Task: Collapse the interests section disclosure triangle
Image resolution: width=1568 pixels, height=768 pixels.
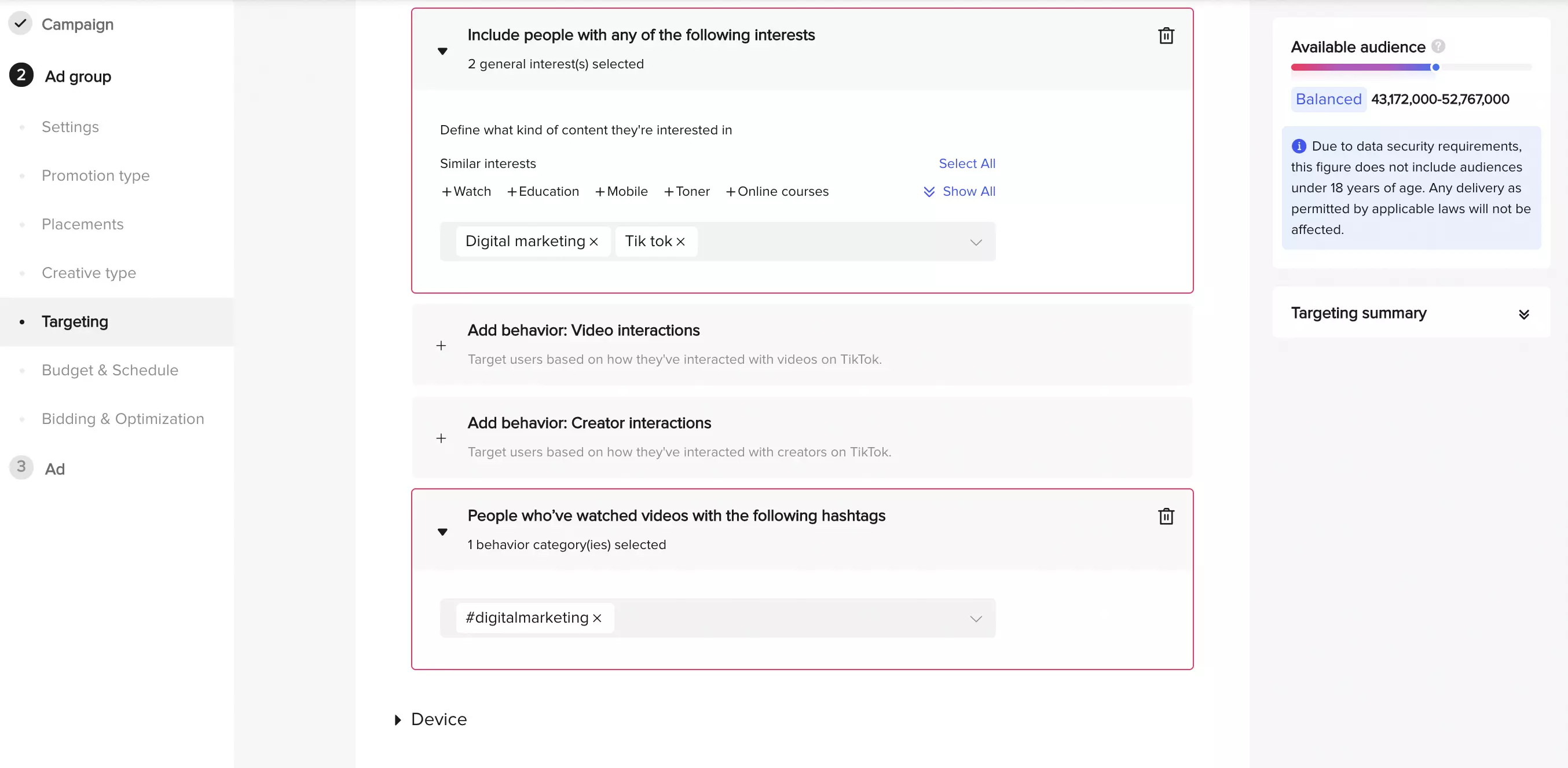Action: [442, 51]
